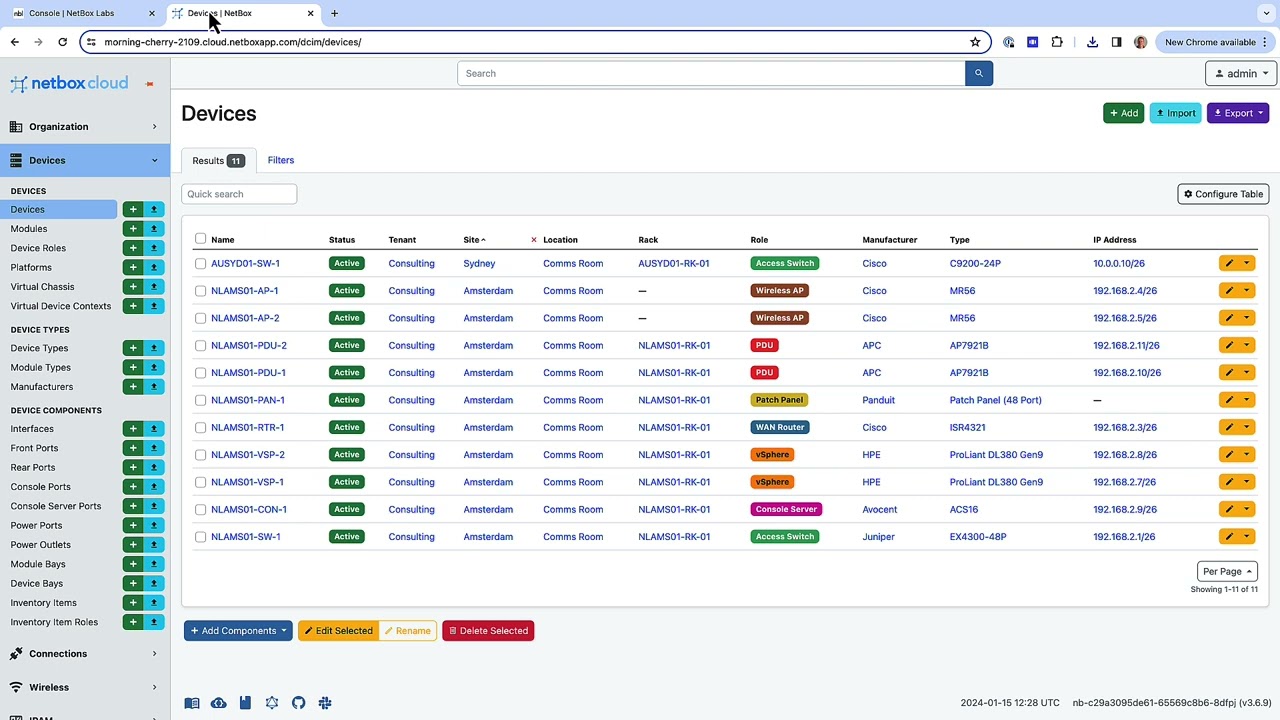Screen dimensions: 1280x720
Task: Check the NLAMS01-SW-1 row checkbox
Action: pyautogui.click(x=201, y=537)
